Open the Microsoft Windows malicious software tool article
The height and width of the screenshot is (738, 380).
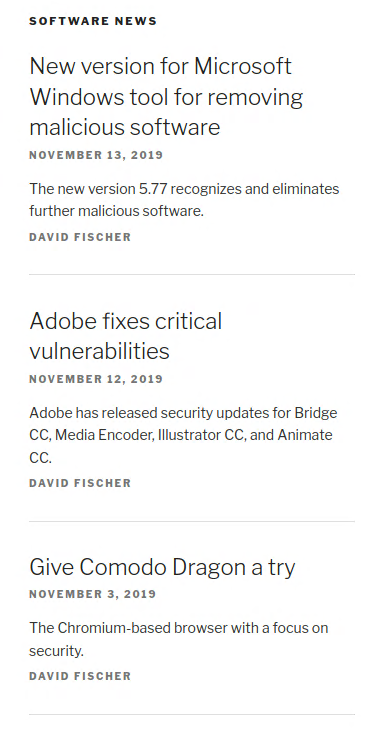tap(166, 96)
